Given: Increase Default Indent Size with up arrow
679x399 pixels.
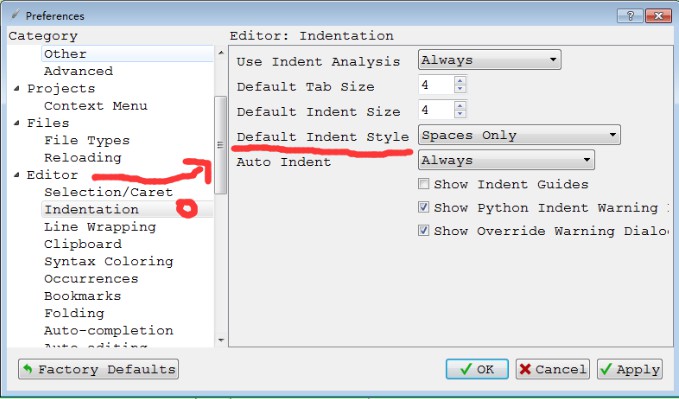Looking at the screenshot, I should (x=460, y=105).
